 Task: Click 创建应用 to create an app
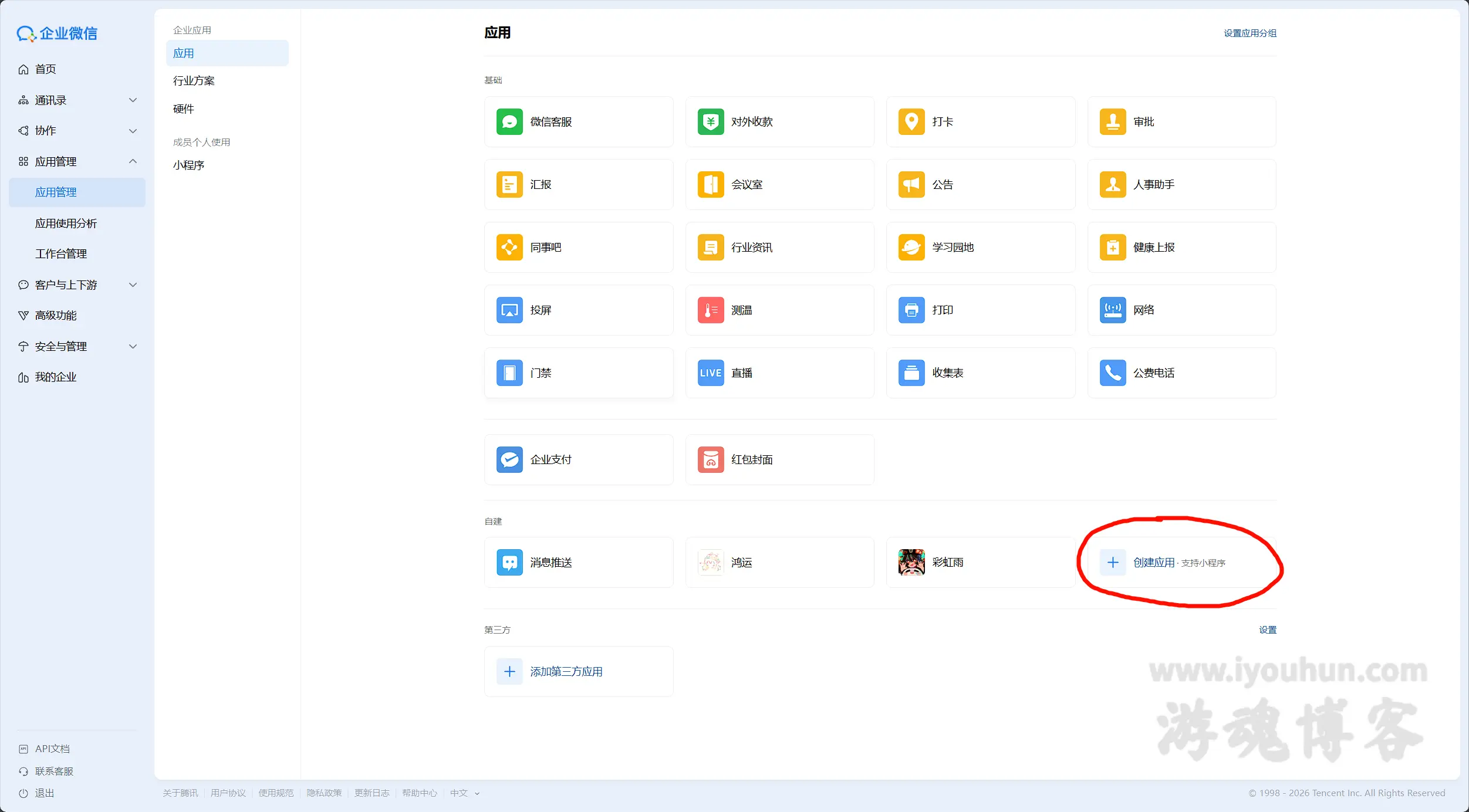(x=1153, y=563)
